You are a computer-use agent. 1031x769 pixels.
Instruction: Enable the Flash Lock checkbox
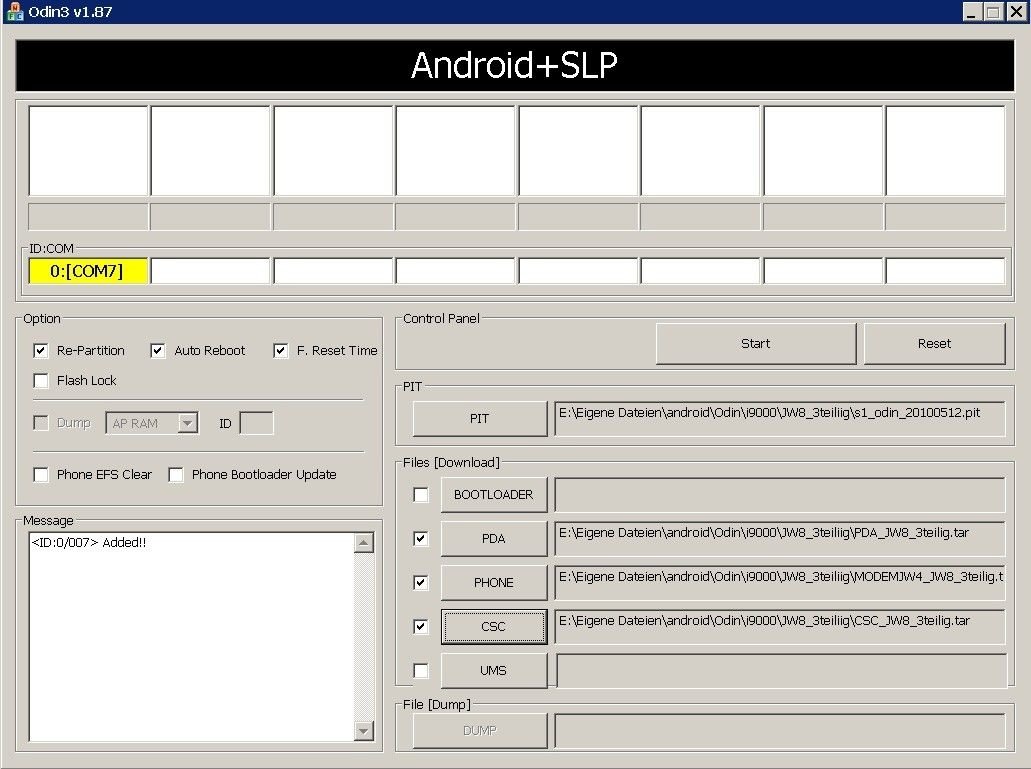pos(41,381)
